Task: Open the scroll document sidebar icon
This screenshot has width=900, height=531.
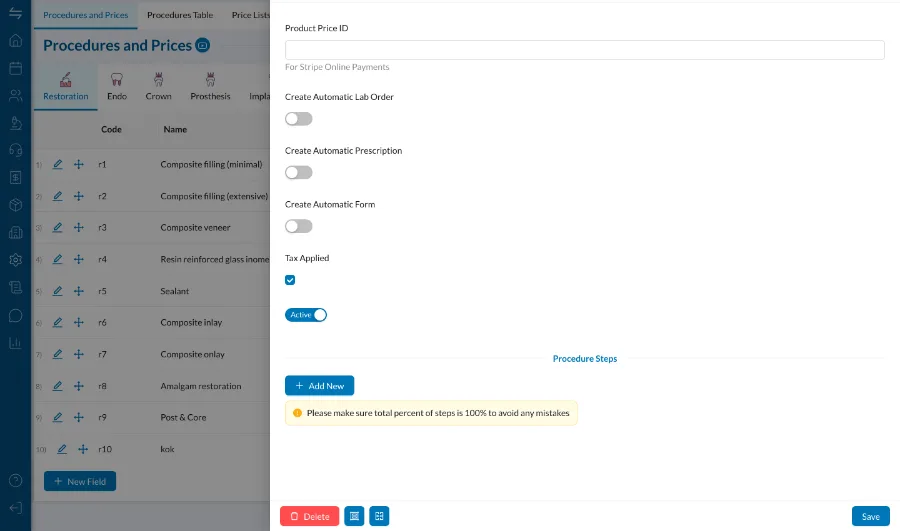Action: coord(15,288)
